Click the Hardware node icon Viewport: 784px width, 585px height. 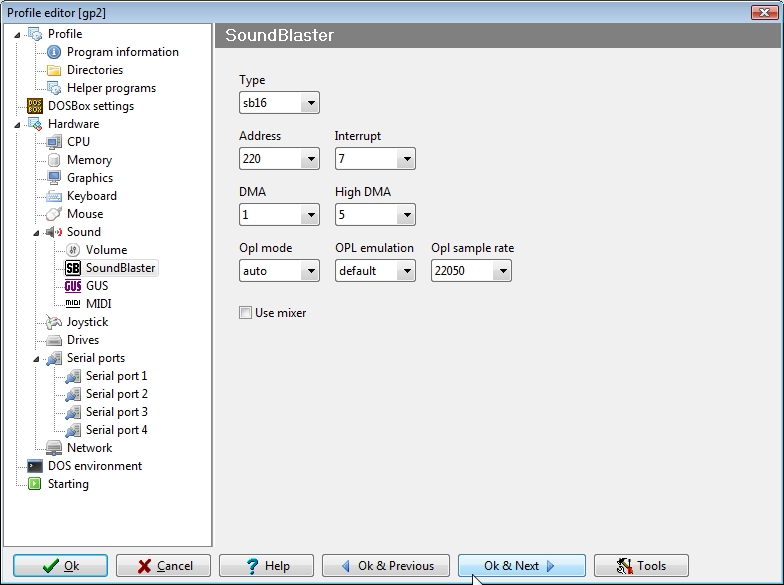coord(35,124)
